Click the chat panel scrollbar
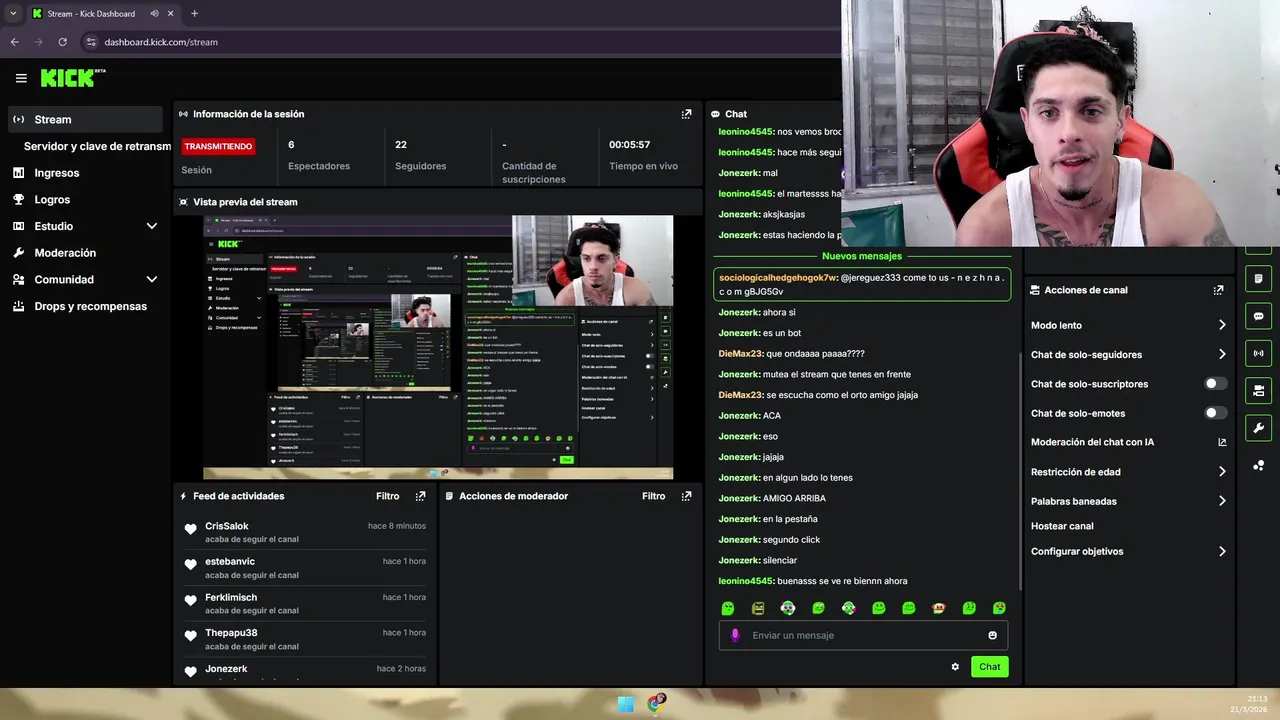The height and width of the screenshot is (720, 1280). pyautogui.click(x=1020, y=470)
